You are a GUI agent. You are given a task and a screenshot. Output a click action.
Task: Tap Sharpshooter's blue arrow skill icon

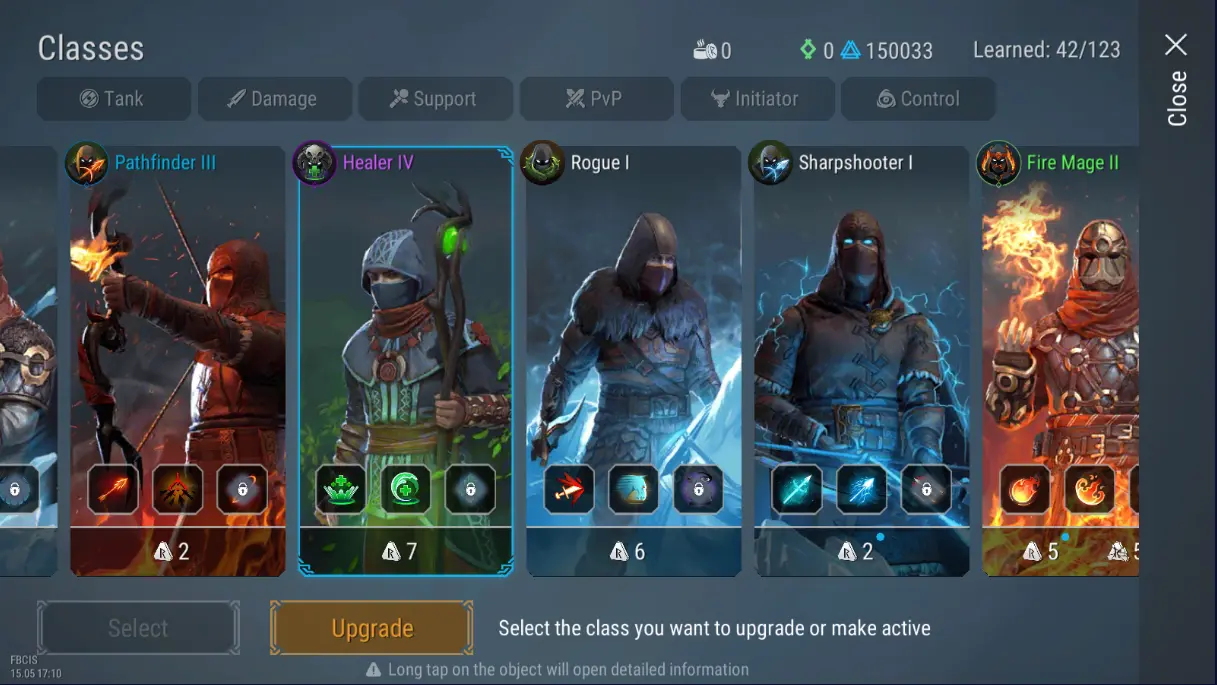[797, 489]
